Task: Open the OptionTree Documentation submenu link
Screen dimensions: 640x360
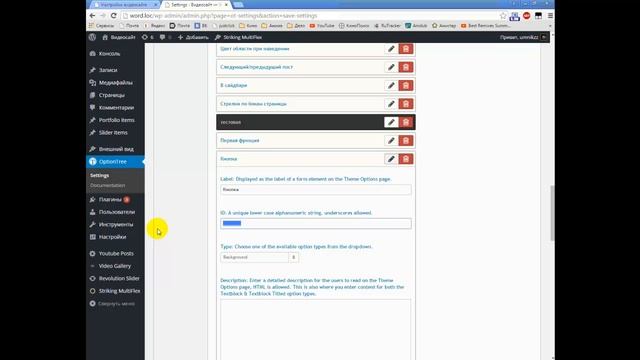Action: [x=107, y=185]
